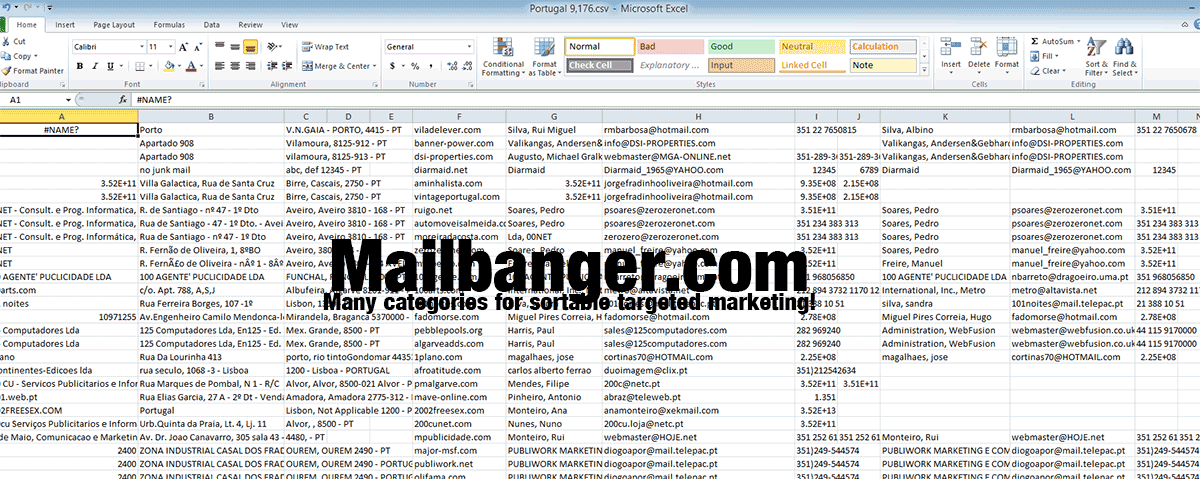Toggle Italic formatting
The width and height of the screenshot is (1200, 479).
point(95,66)
